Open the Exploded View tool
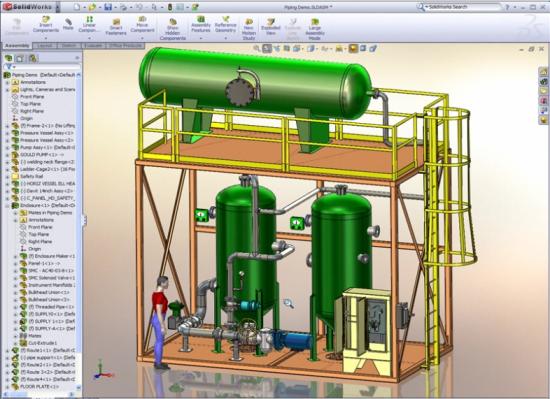Viewport: 550px width, 399px height. point(270,27)
